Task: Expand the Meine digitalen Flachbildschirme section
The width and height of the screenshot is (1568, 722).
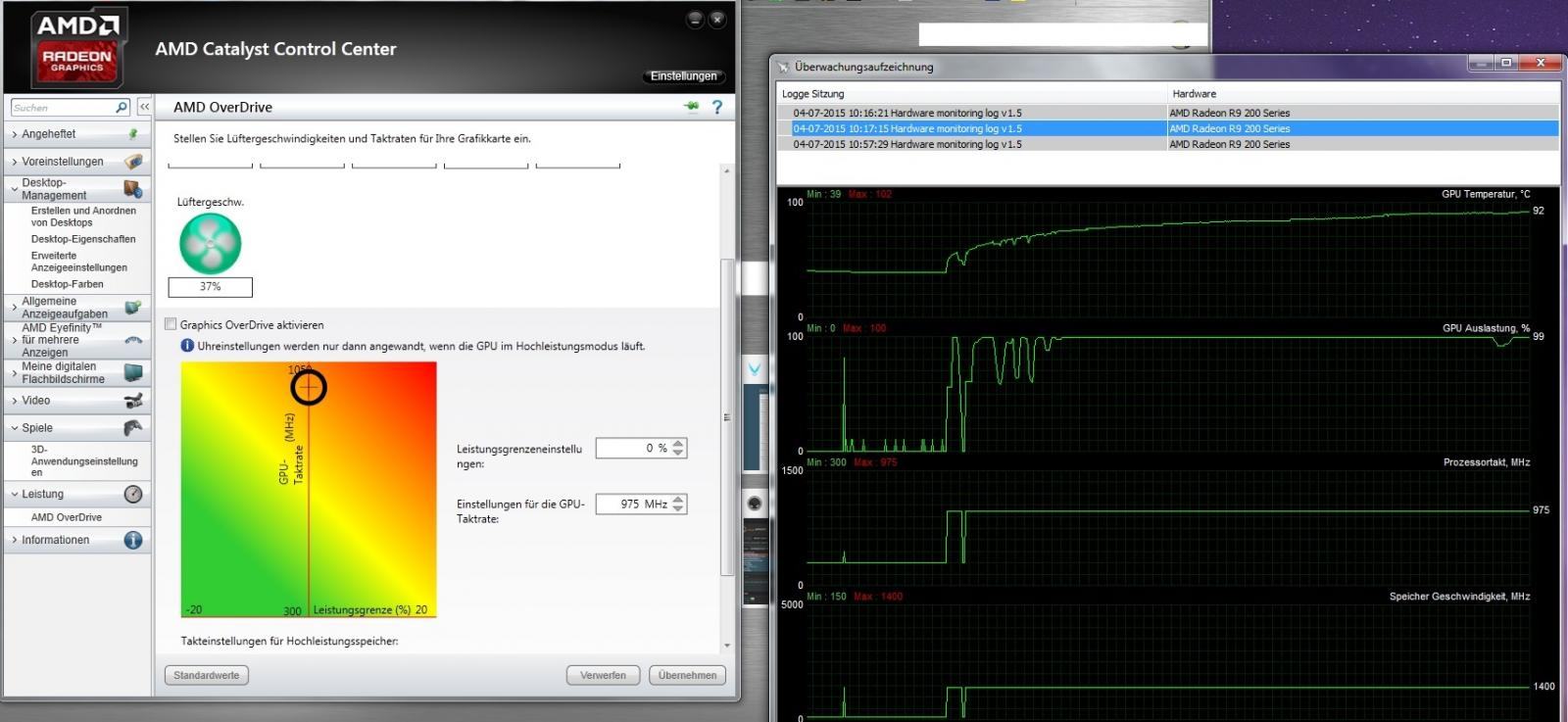Action: tap(14, 372)
